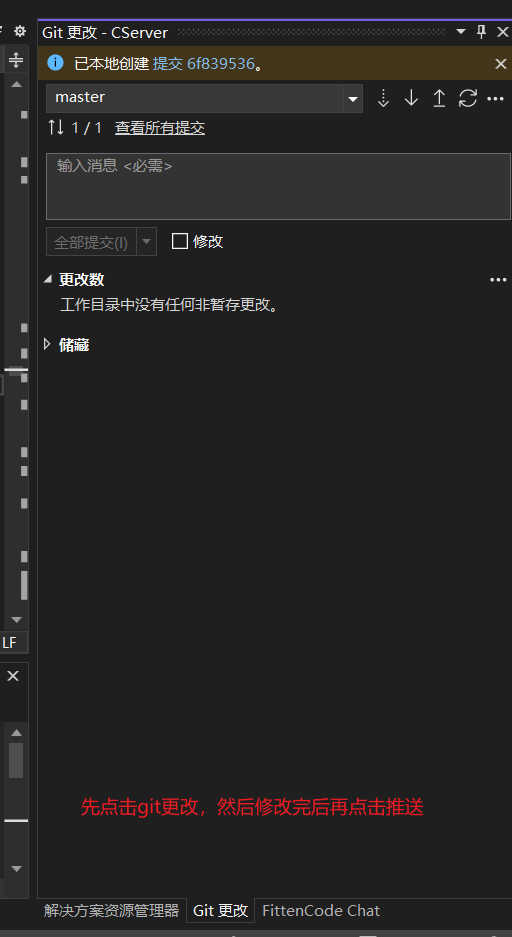
Task: Push commits with the up arrow icon
Action: [x=439, y=99]
